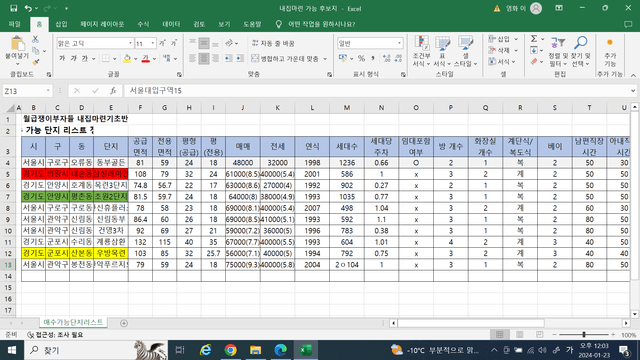Screen dimensions: 640x360
Task: Open the Fill down icon
Action: tap(534, 50)
